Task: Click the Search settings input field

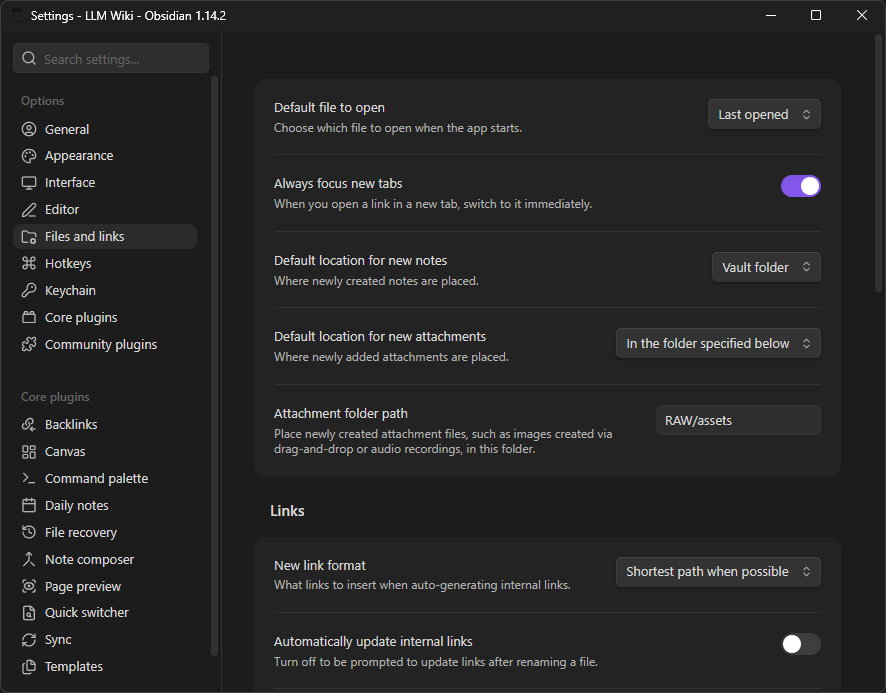Action: (111, 58)
